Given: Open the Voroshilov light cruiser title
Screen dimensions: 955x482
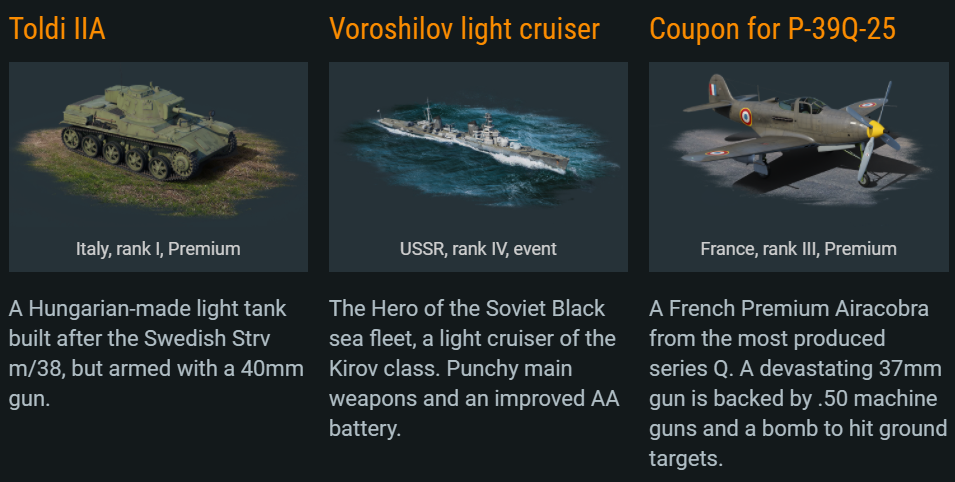Looking at the screenshot, I should coord(464,29).
